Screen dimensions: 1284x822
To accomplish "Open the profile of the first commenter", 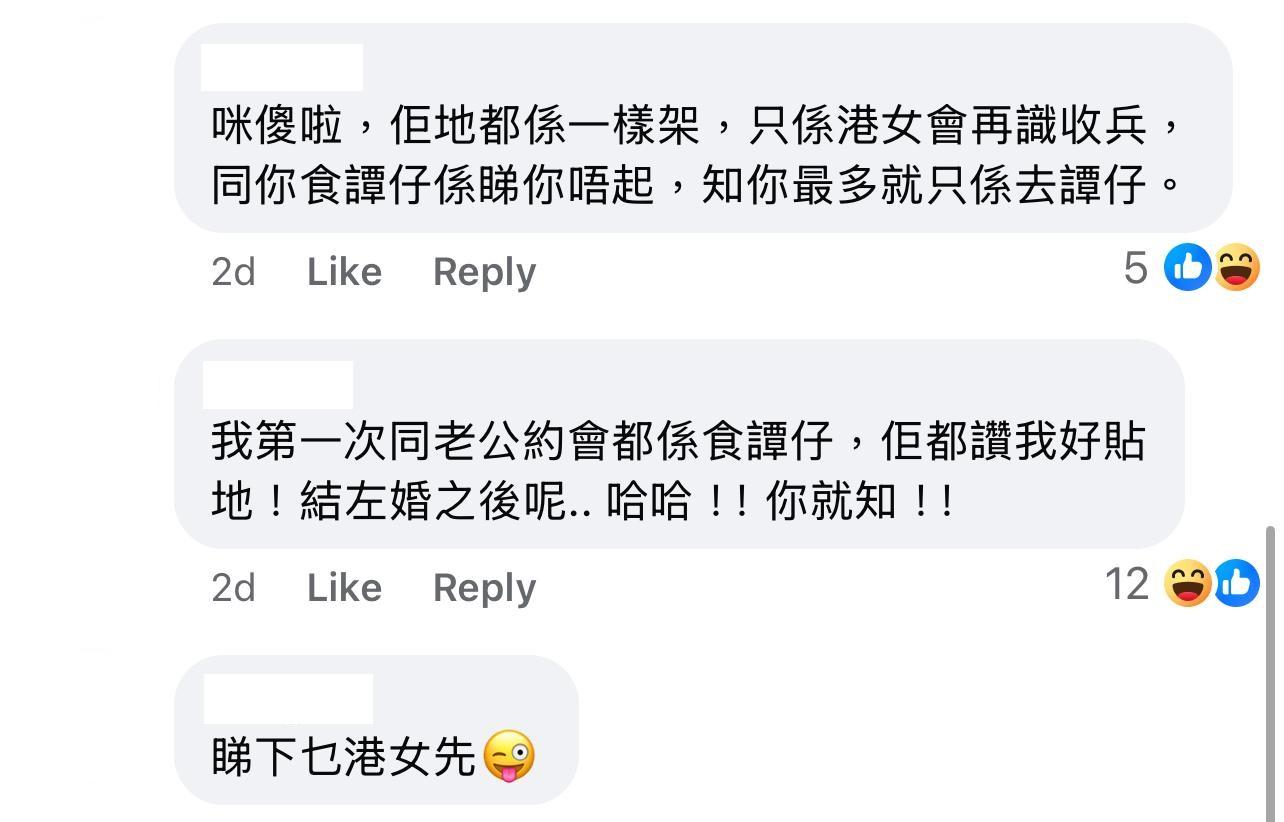I will pos(281,68).
